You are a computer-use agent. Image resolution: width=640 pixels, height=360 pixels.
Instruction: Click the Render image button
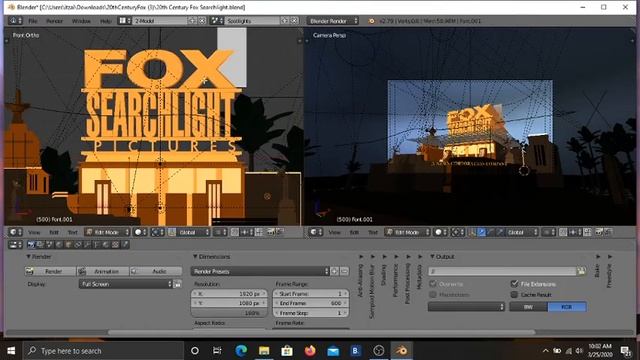coord(51,271)
